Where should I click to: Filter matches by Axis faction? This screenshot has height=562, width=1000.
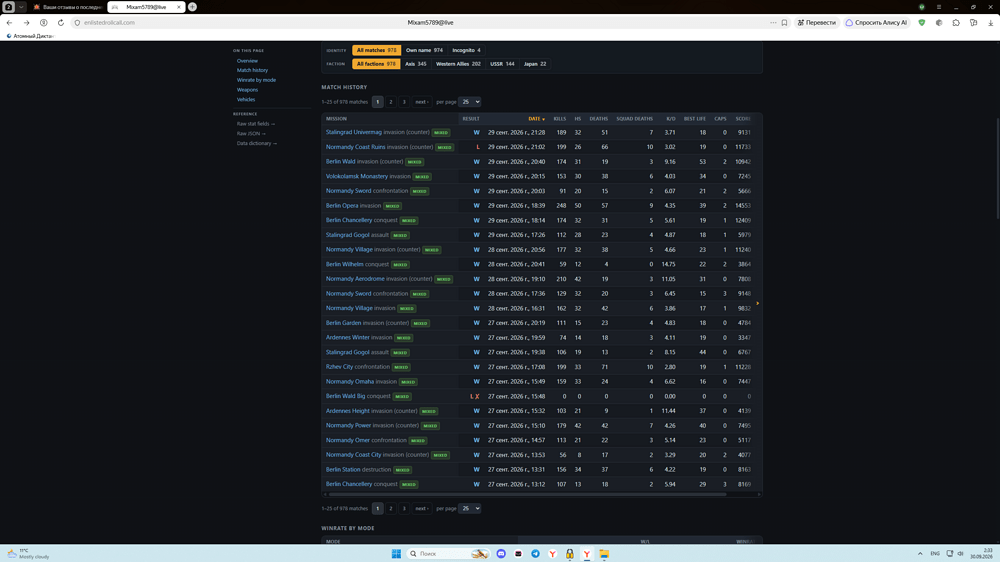tap(416, 64)
